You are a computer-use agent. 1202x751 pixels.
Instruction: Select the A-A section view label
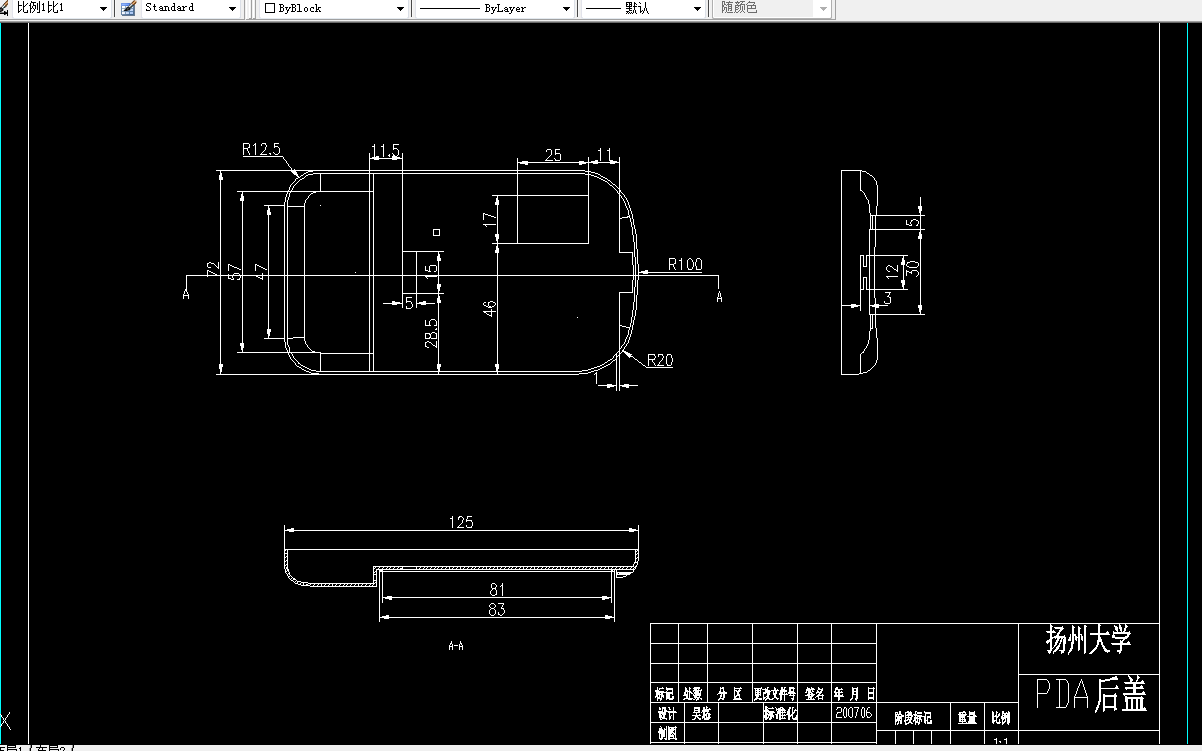[x=456, y=647]
